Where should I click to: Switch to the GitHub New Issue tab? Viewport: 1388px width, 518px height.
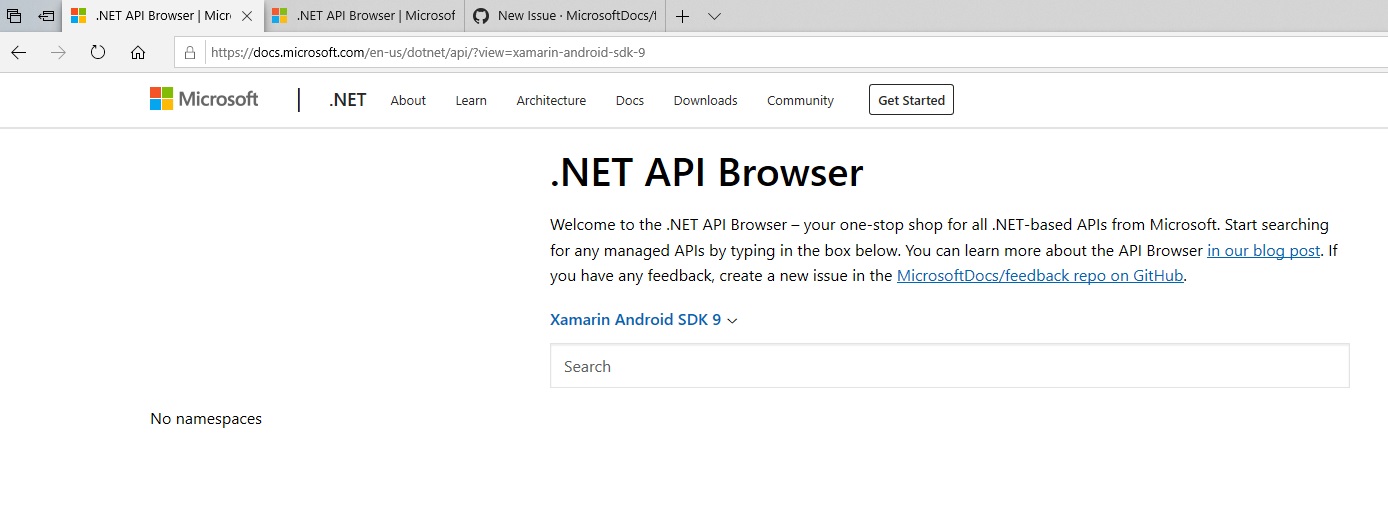tap(565, 16)
